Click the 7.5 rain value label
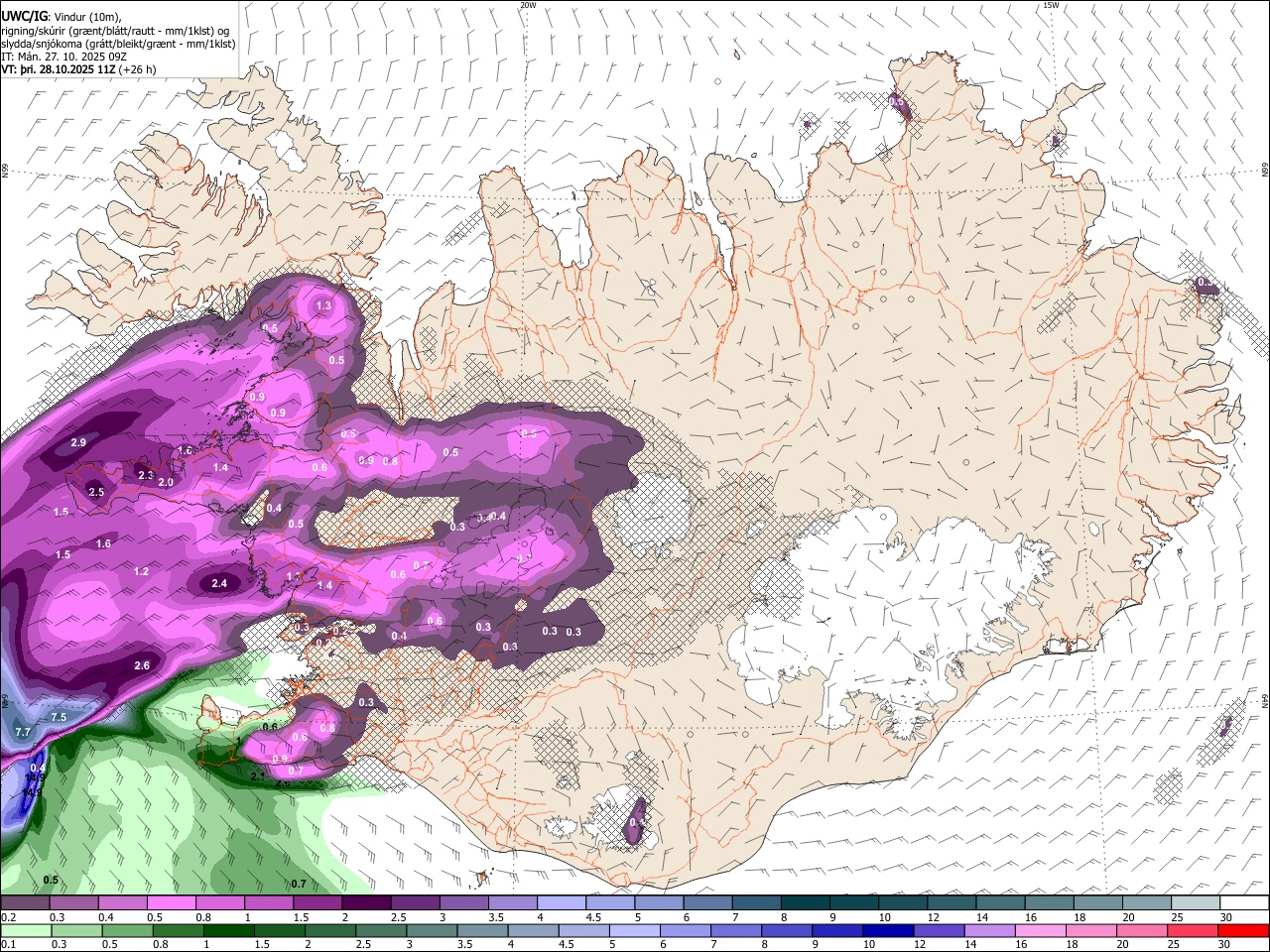The image size is (1270, 952). coord(59,717)
